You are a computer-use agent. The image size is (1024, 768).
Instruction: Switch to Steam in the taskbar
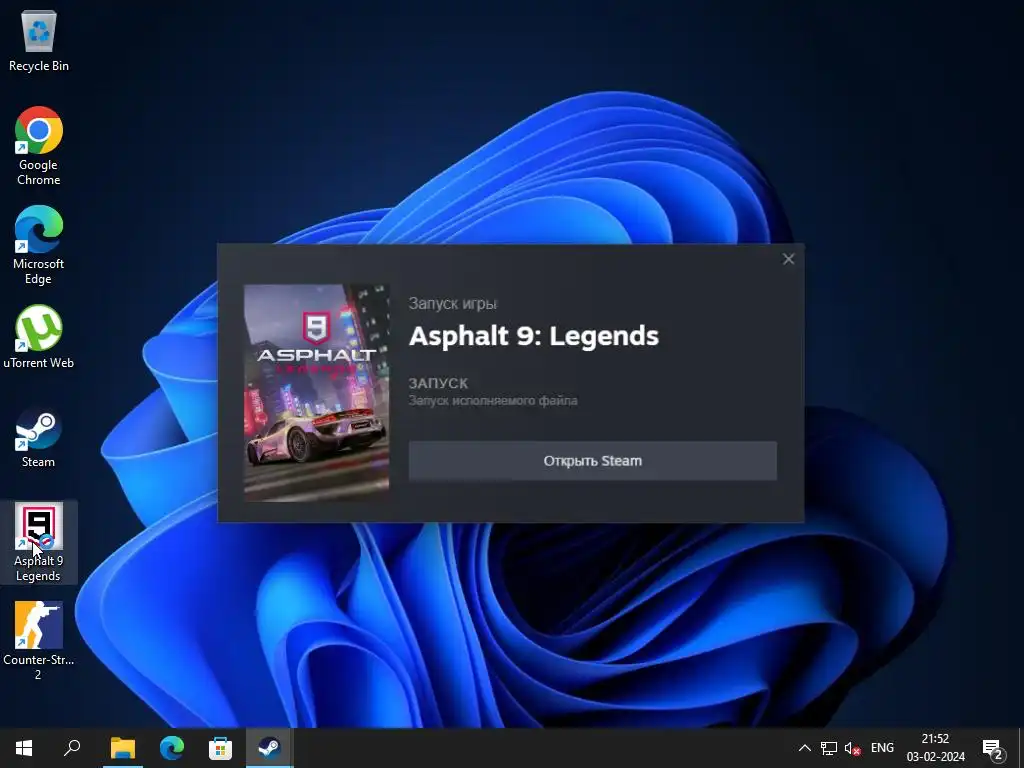269,748
